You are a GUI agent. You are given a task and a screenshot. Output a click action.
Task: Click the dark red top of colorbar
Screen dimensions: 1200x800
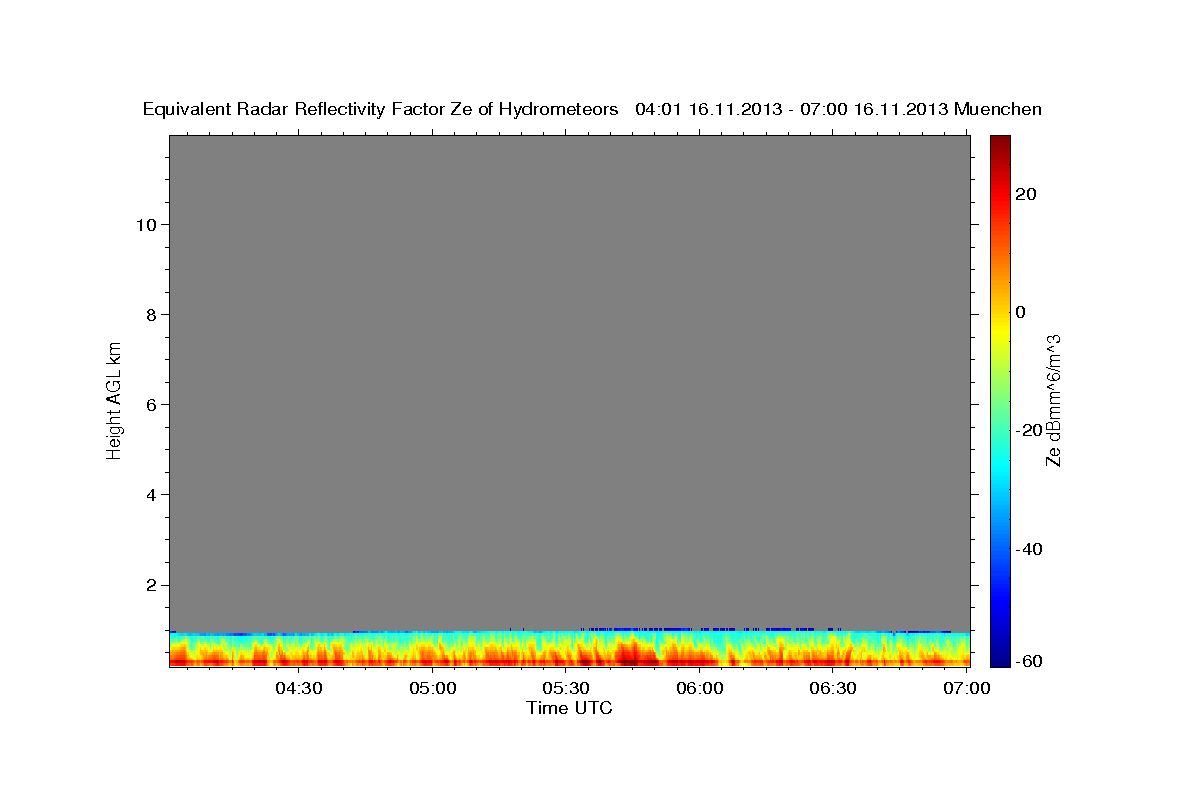pos(1000,142)
